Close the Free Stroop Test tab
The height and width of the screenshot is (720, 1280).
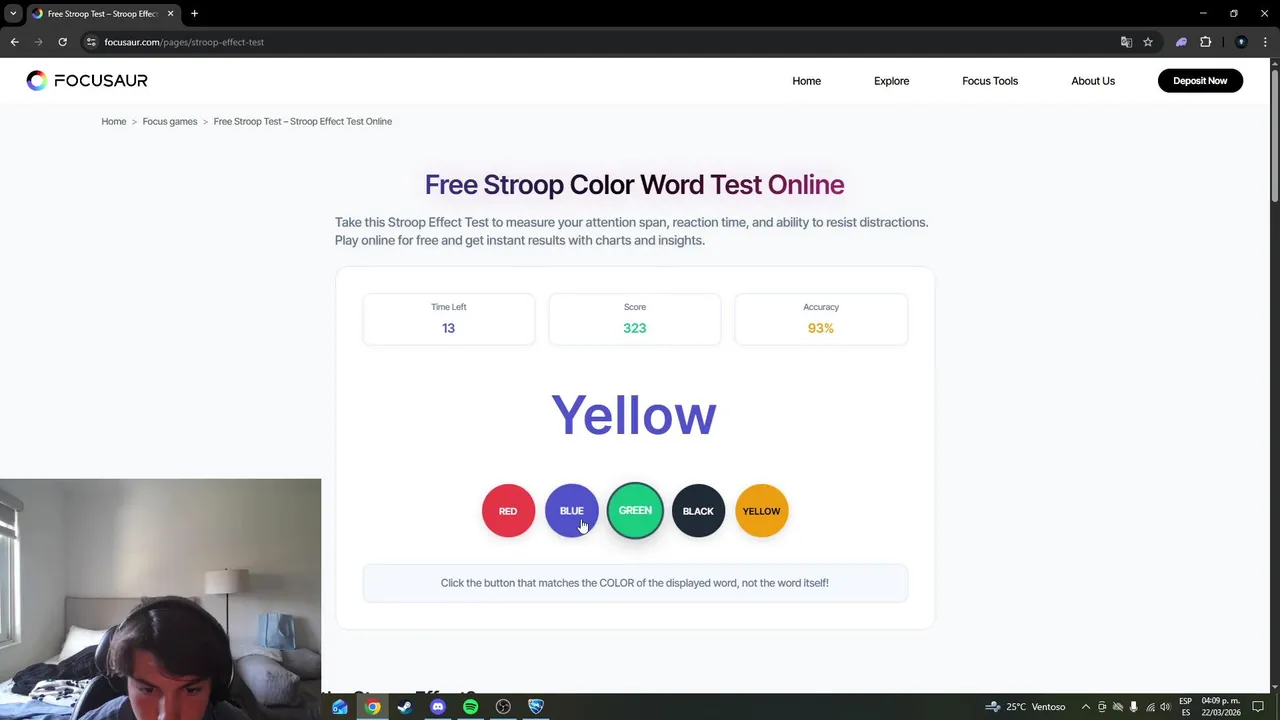(170, 14)
